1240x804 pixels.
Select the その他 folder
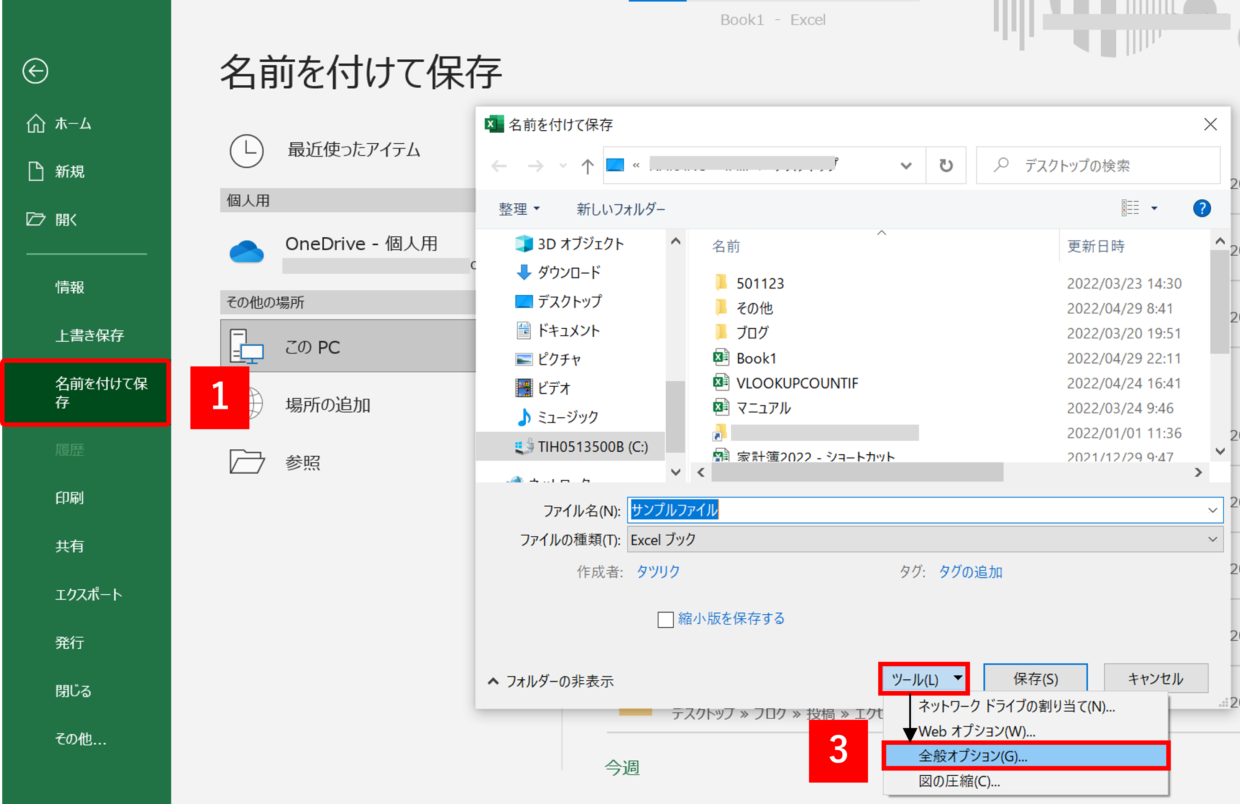tap(743, 308)
